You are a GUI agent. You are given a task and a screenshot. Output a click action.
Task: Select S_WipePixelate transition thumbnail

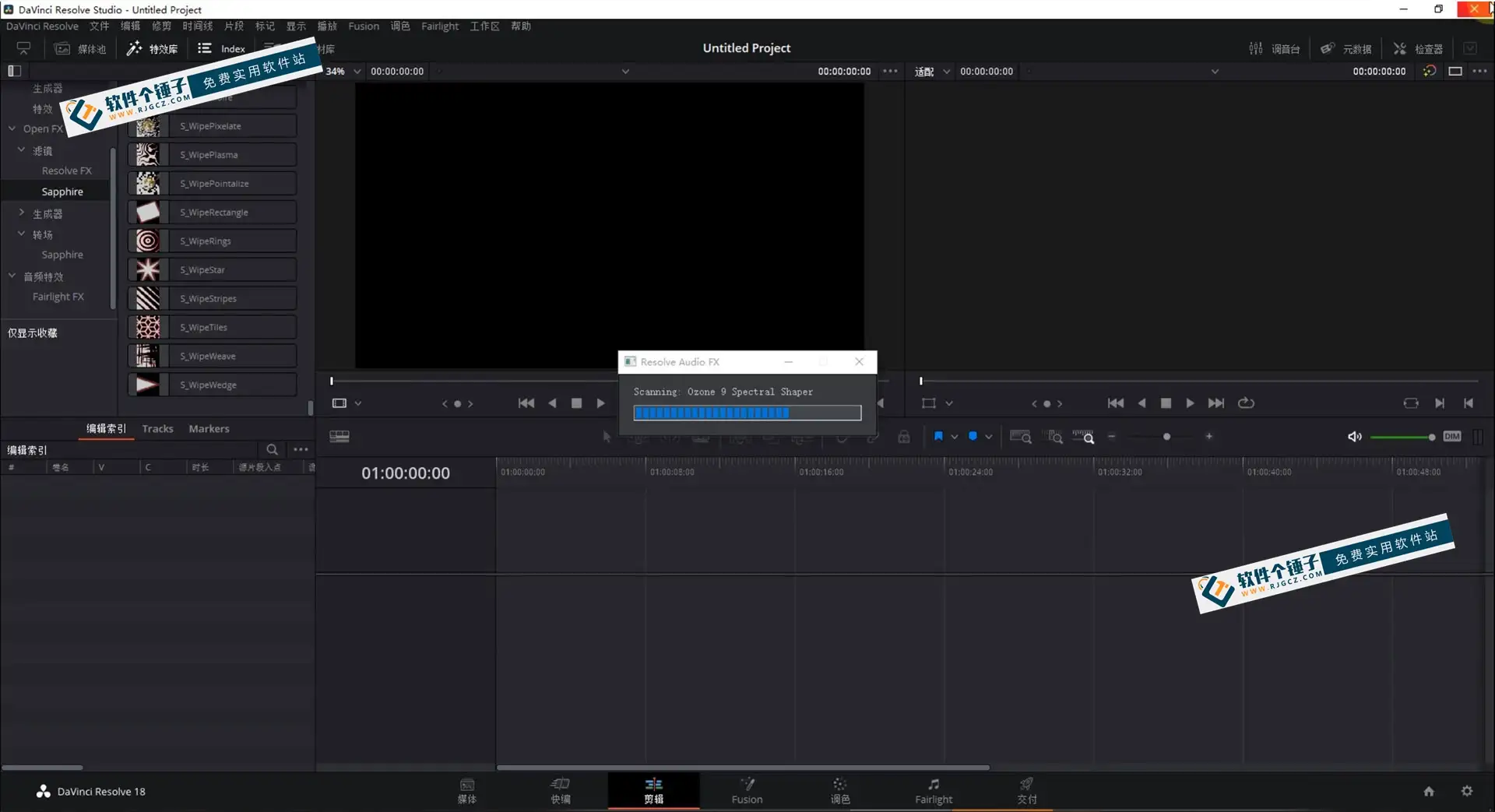[x=148, y=126]
